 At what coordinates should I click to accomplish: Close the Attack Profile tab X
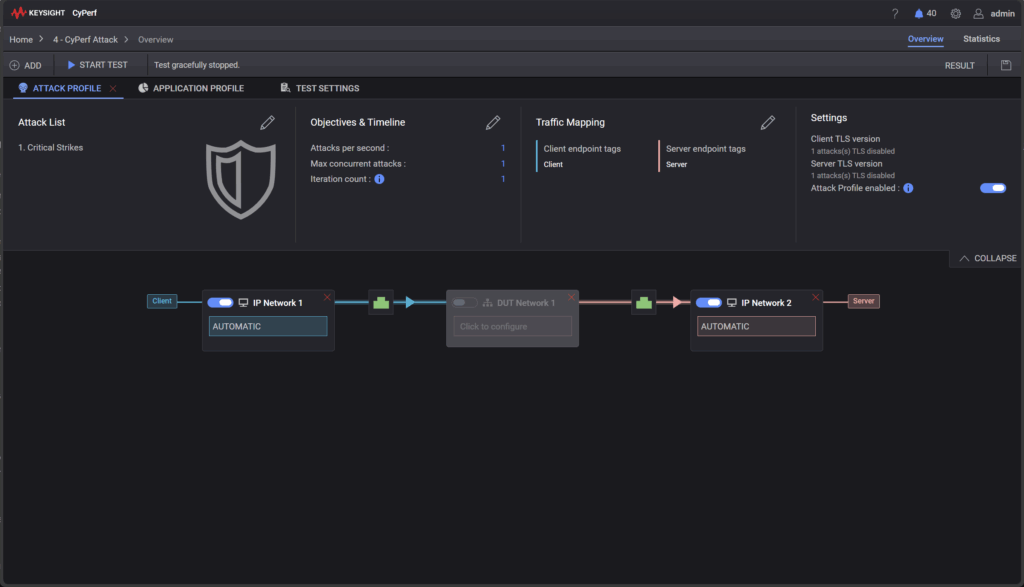tap(113, 88)
